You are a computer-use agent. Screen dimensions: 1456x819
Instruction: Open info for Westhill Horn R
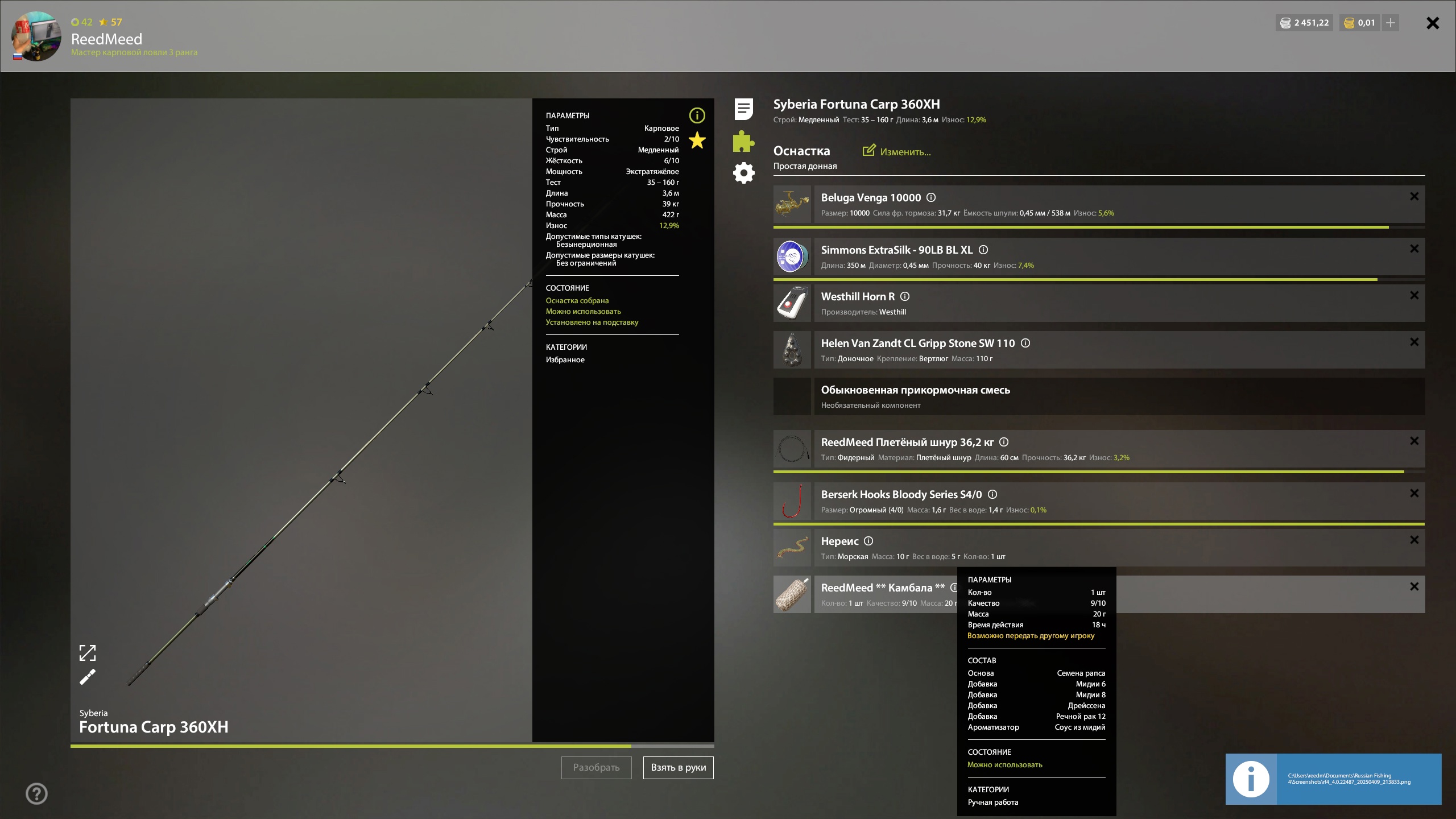[905, 296]
